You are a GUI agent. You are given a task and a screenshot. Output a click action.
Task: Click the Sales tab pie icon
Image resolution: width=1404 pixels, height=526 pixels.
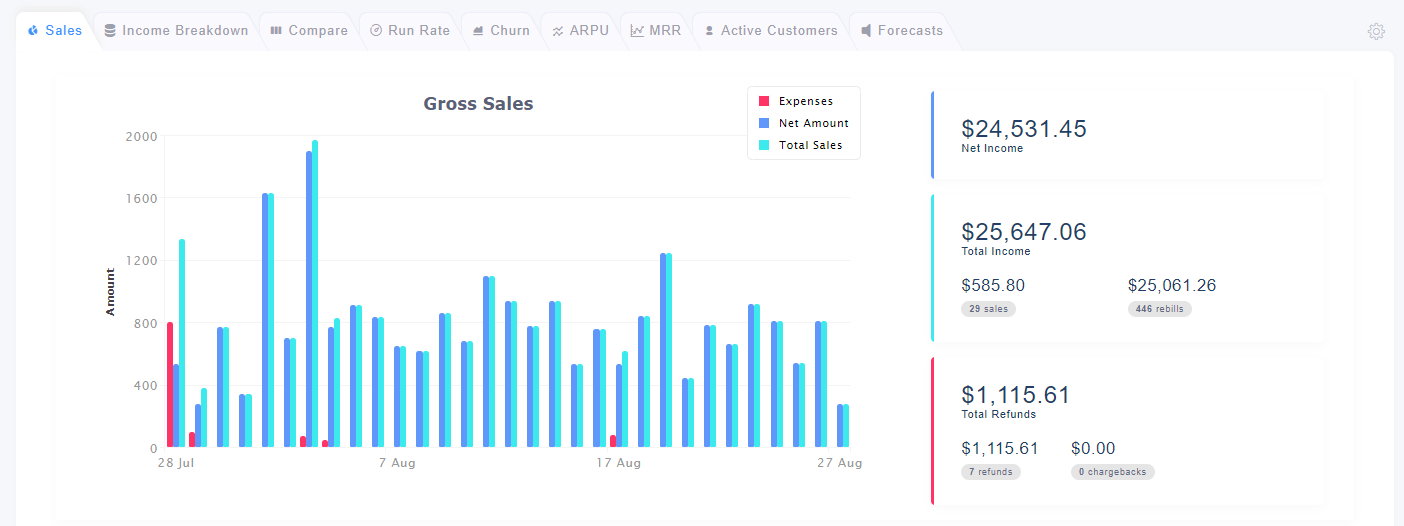tap(34, 31)
